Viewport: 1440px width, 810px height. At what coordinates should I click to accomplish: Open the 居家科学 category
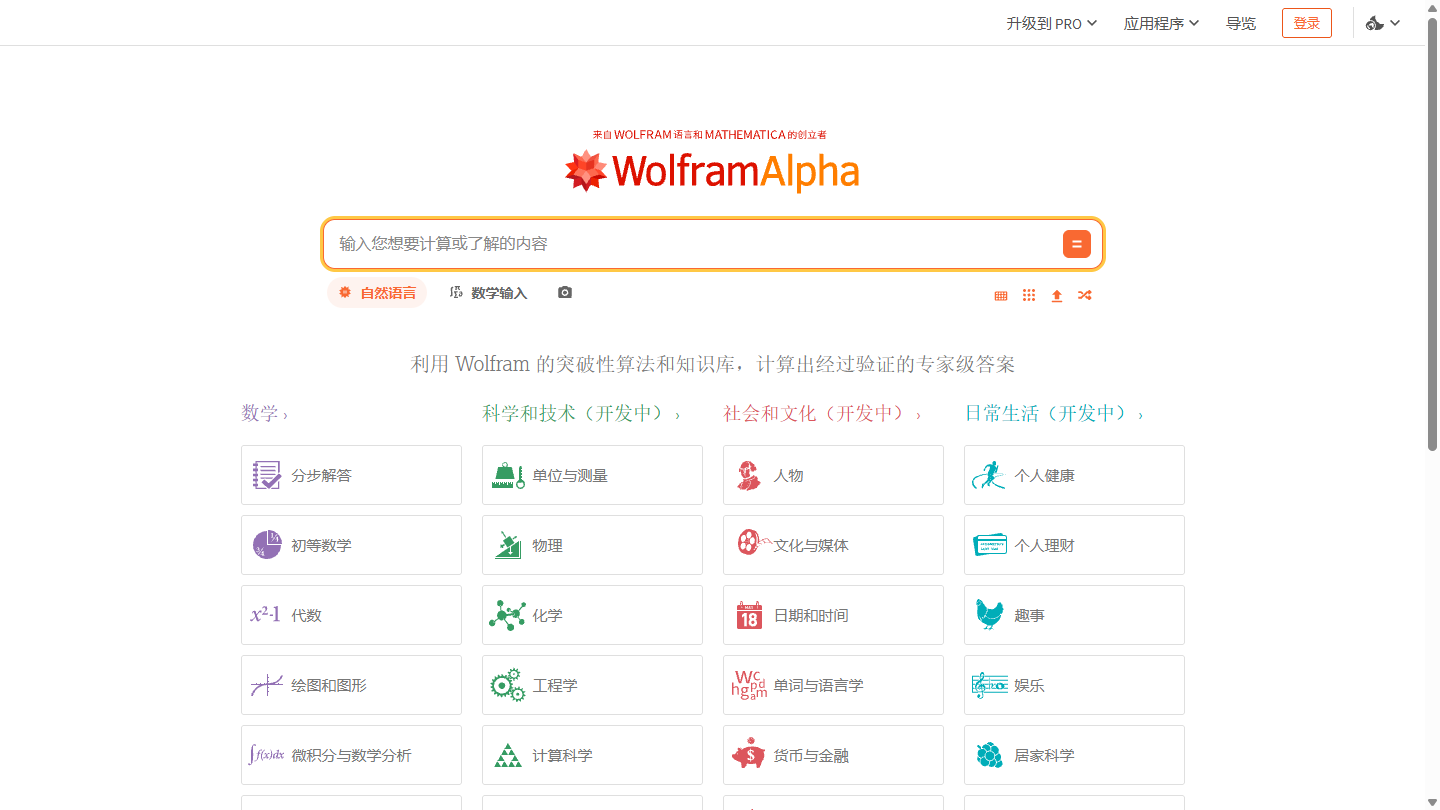1074,755
